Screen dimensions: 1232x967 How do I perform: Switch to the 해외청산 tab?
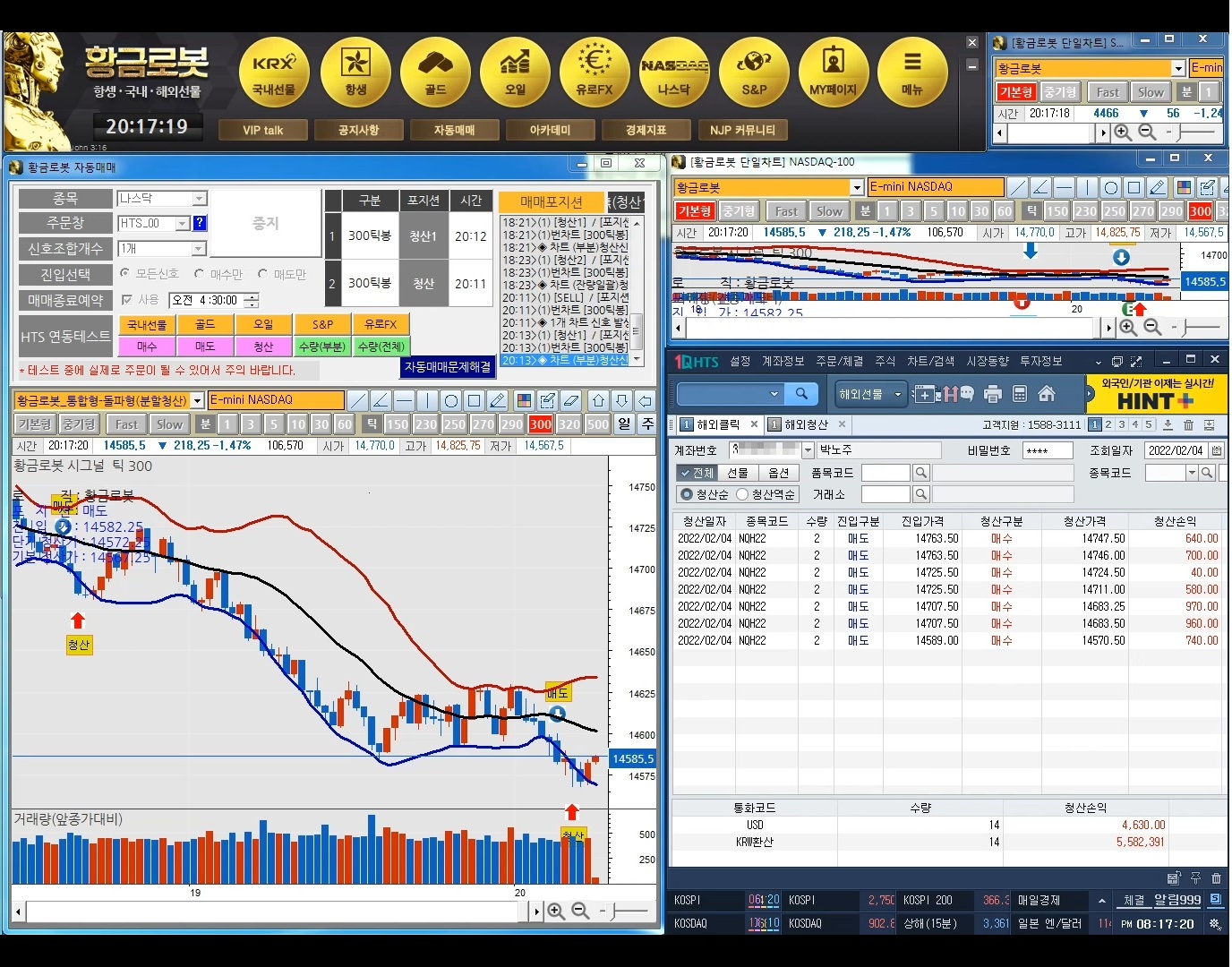tap(806, 424)
